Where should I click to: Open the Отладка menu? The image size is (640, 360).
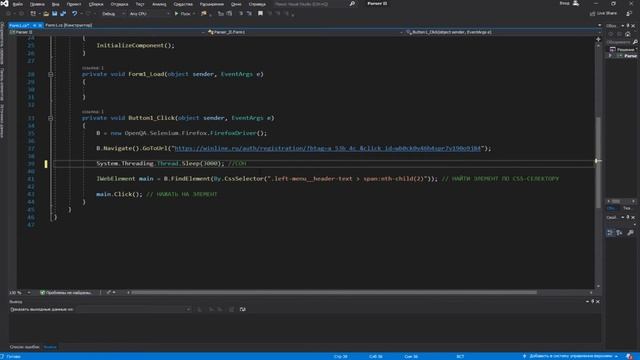coord(119,4)
